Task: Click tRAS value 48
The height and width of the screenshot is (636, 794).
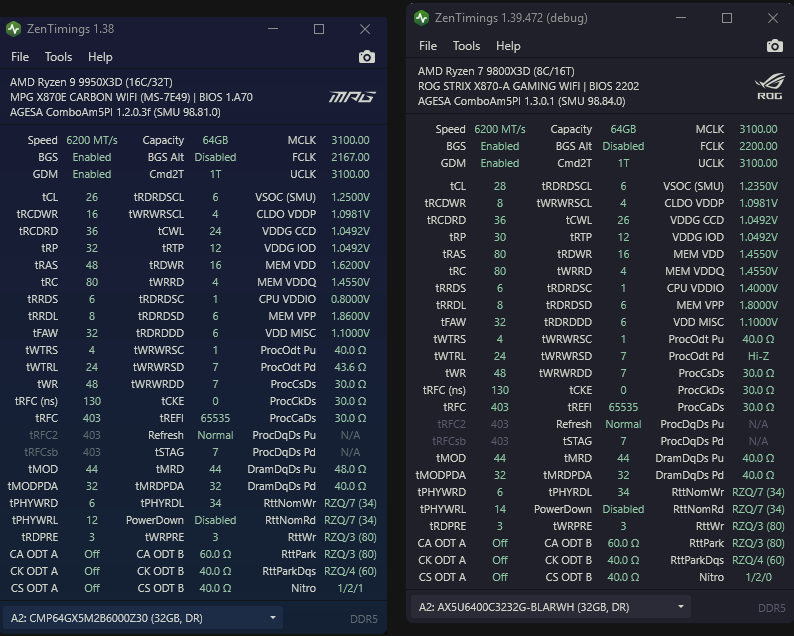Action: click(x=92, y=265)
